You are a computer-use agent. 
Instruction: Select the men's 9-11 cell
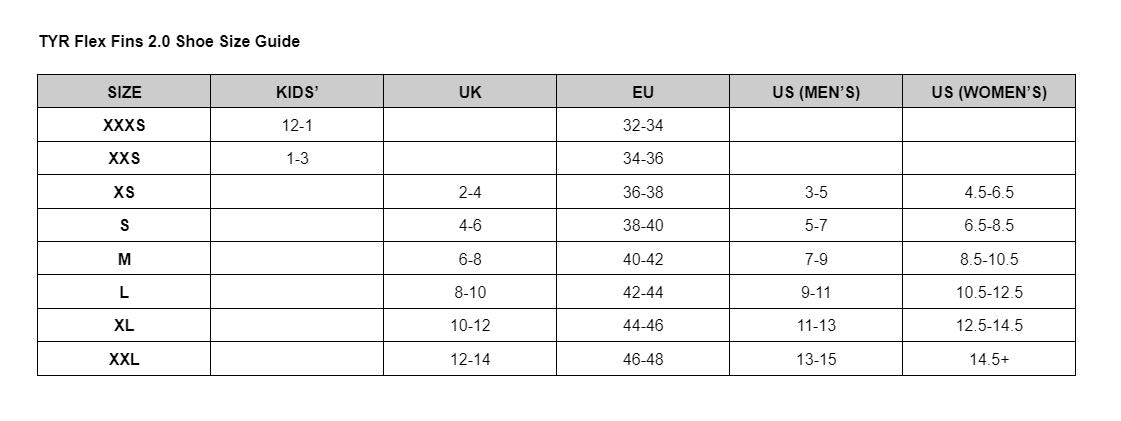click(816, 292)
